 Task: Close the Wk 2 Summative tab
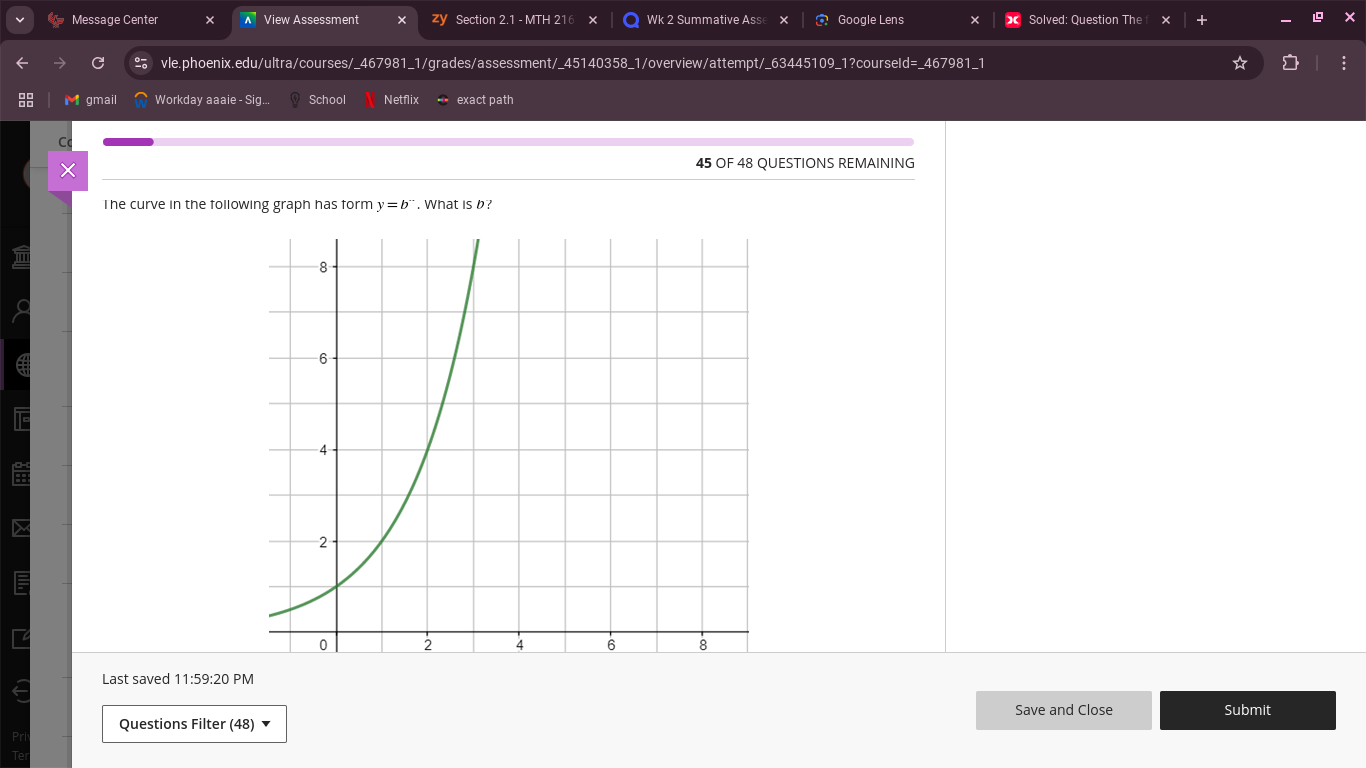click(784, 20)
